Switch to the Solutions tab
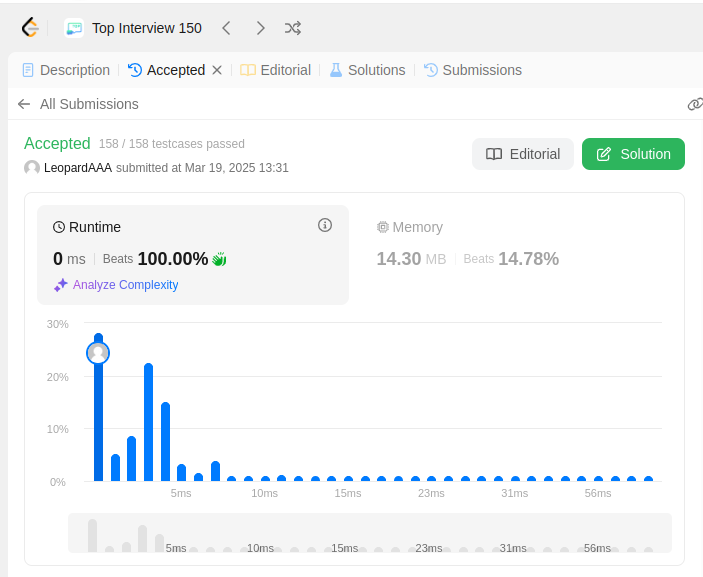 [368, 70]
